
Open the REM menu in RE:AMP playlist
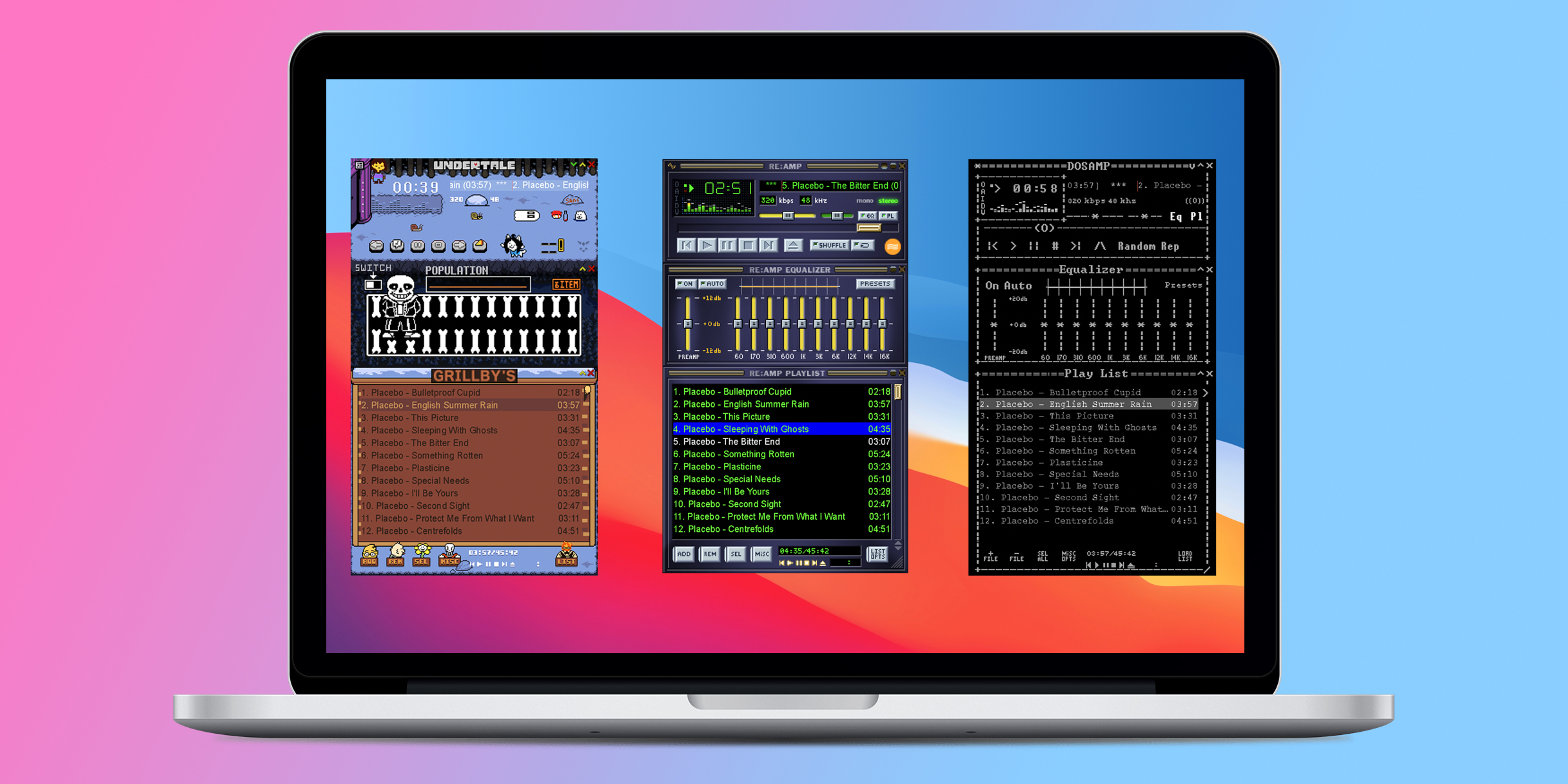click(710, 554)
